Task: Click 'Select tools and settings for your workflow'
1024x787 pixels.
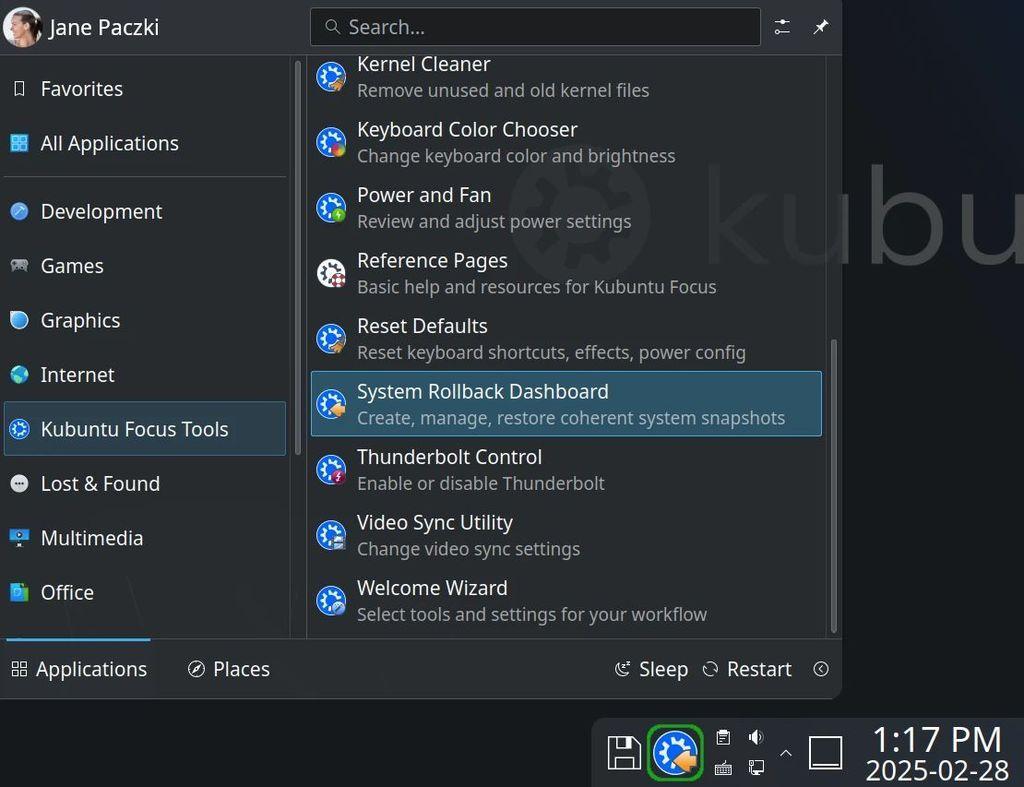Action: tap(532, 614)
